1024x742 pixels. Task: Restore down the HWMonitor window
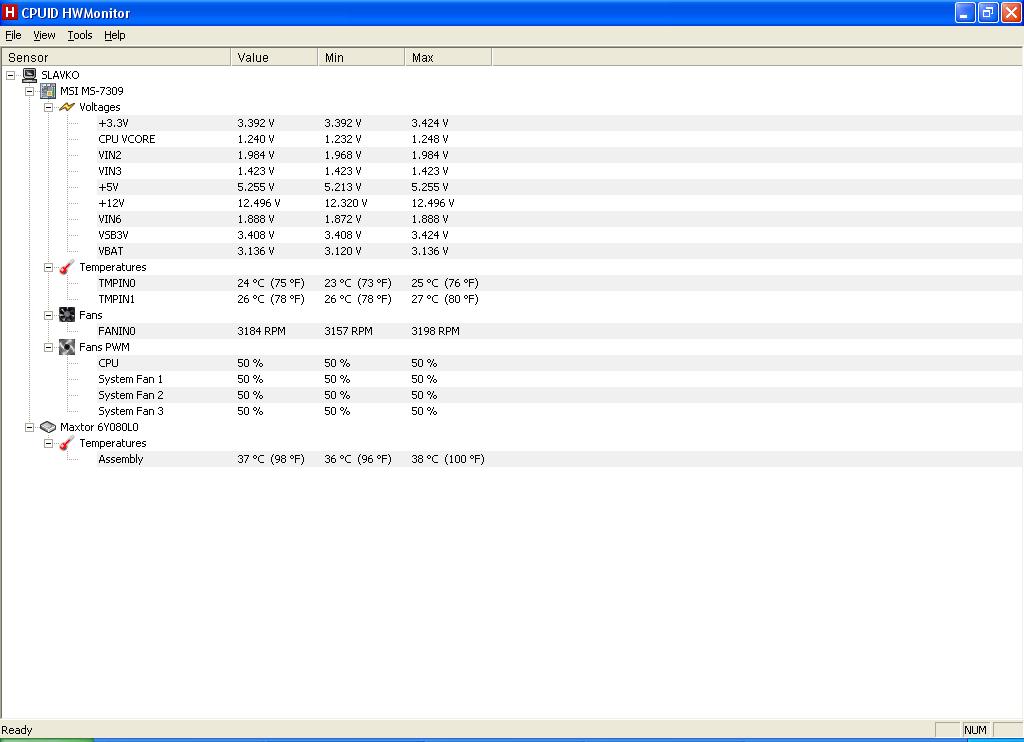988,12
